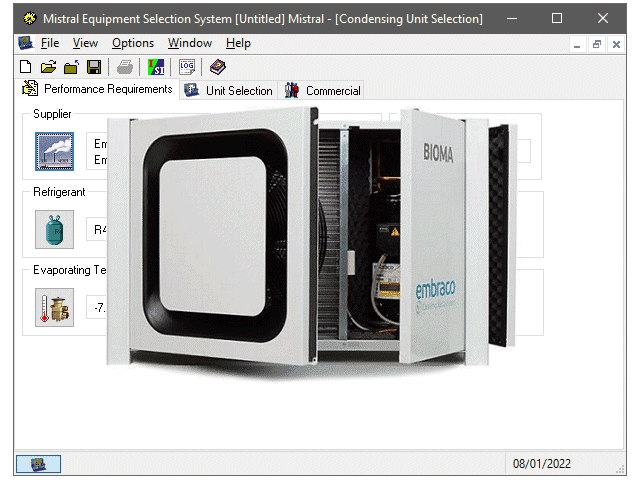Open the LOG file toolbar icon
640x480 pixels.
click(x=187, y=67)
